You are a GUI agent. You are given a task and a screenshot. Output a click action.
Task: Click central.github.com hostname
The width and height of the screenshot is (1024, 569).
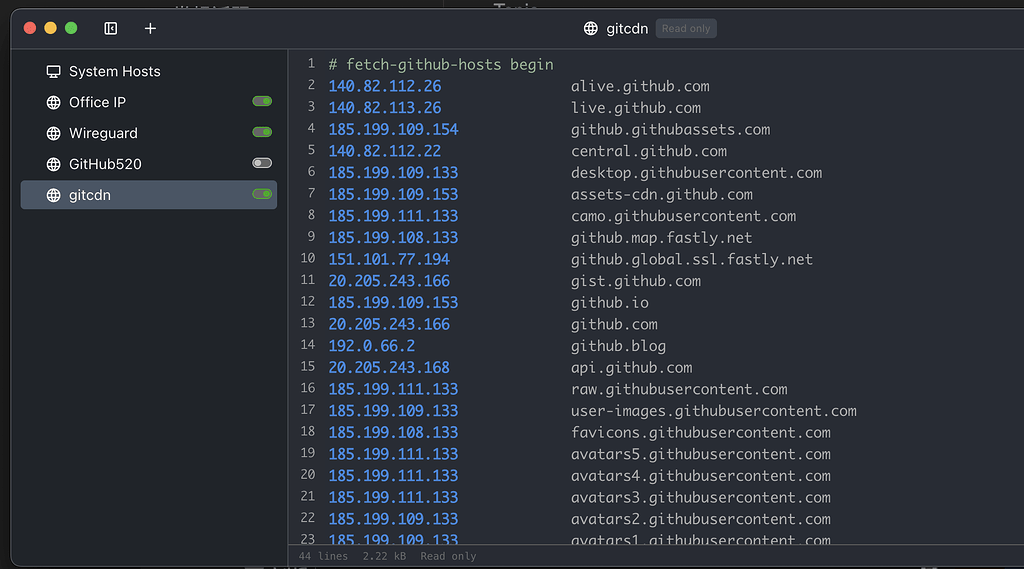[x=648, y=151]
